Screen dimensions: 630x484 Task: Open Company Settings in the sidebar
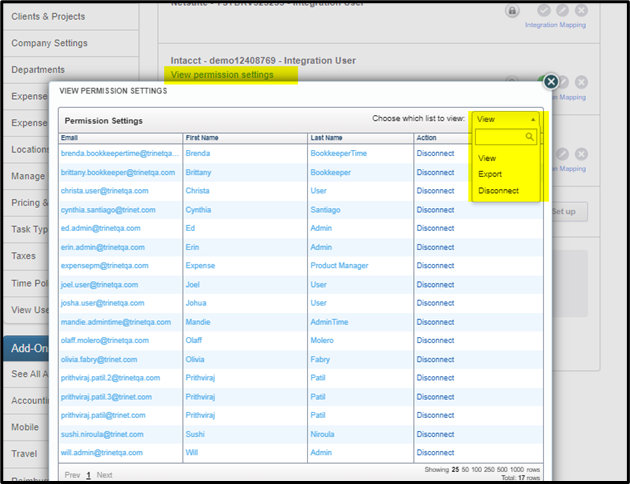pos(50,43)
